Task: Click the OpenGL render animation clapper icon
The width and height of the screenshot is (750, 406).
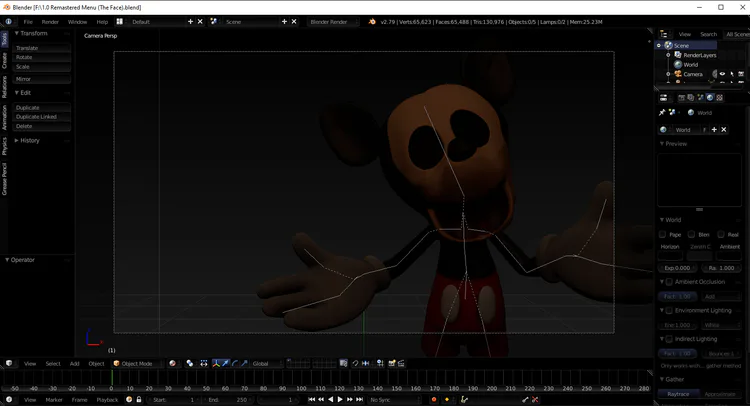Action: 401,363
